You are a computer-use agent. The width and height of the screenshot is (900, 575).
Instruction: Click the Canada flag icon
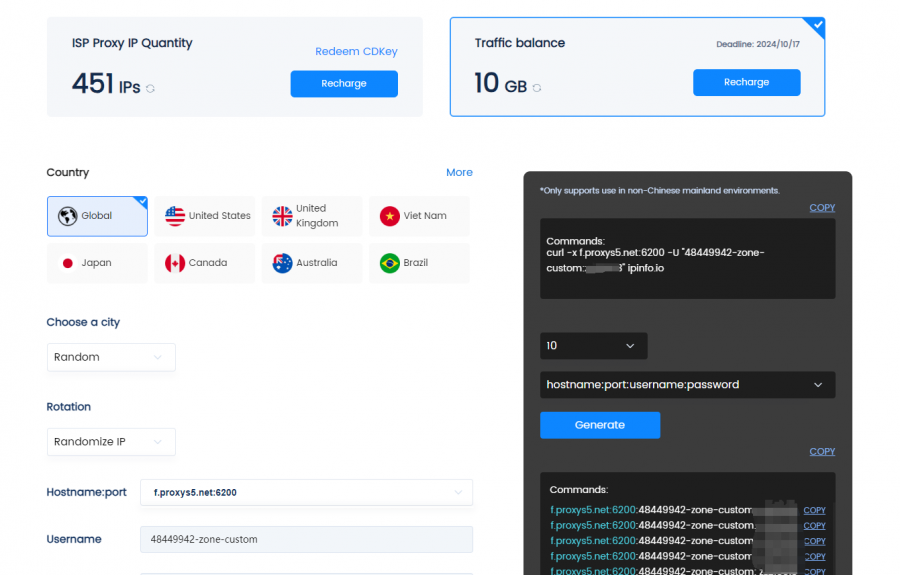point(175,263)
